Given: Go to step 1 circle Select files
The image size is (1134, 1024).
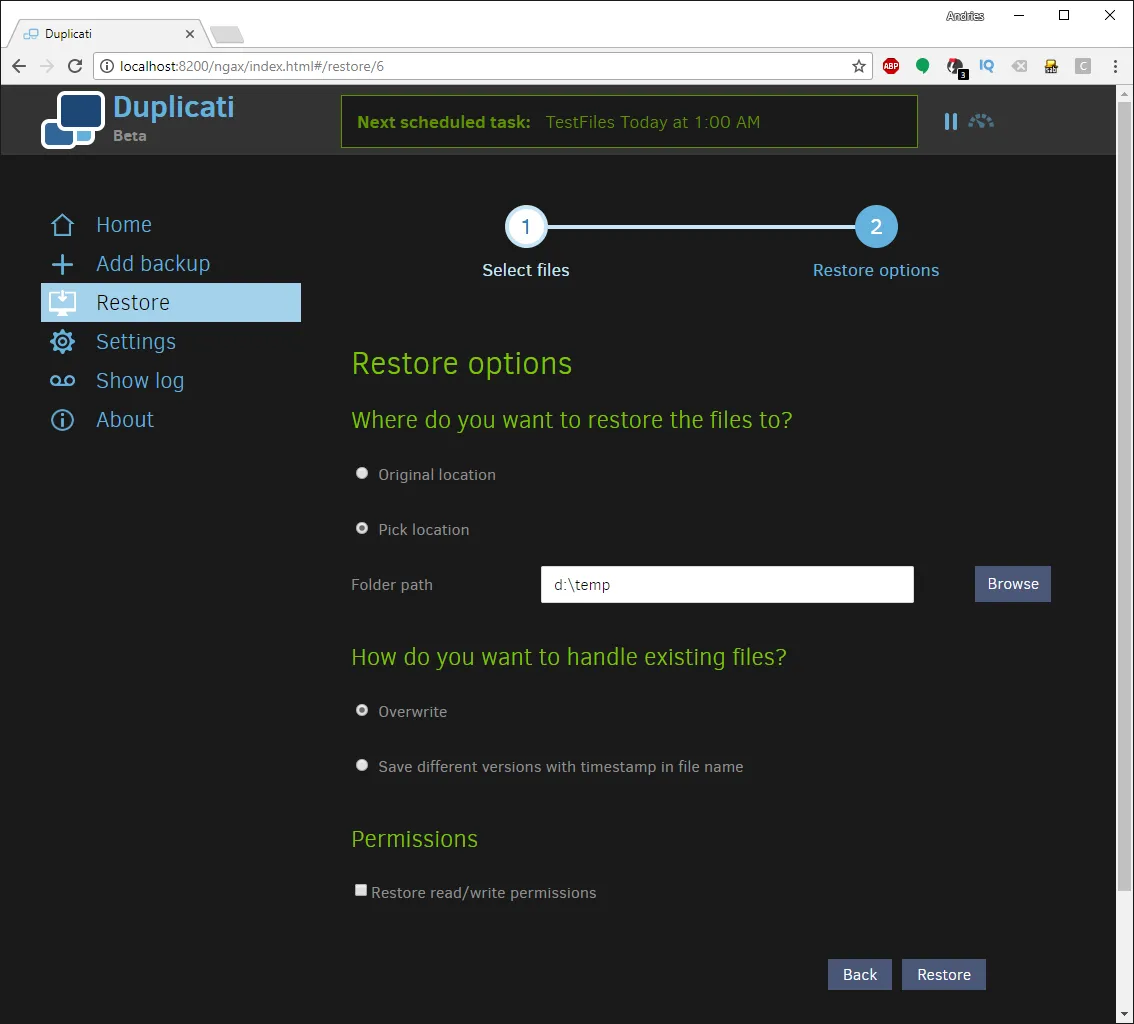Looking at the screenshot, I should (526, 227).
